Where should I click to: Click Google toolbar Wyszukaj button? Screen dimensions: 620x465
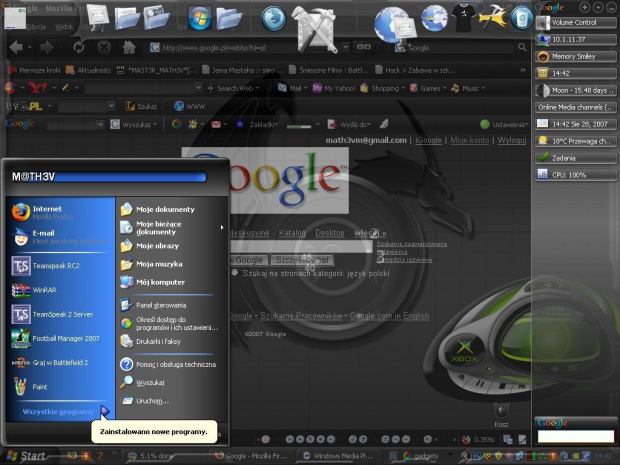[x=133, y=124]
